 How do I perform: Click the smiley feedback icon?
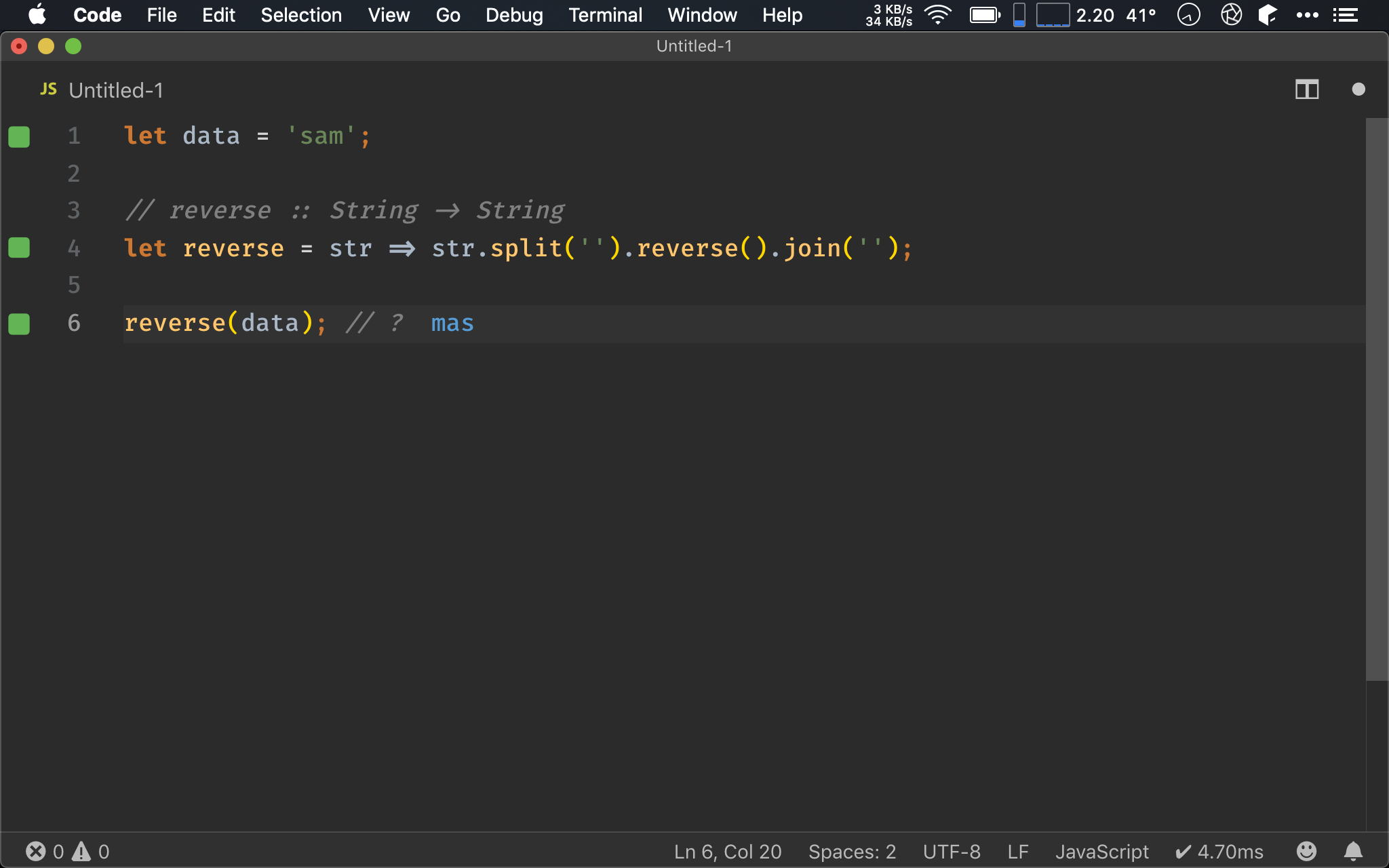tap(1306, 851)
